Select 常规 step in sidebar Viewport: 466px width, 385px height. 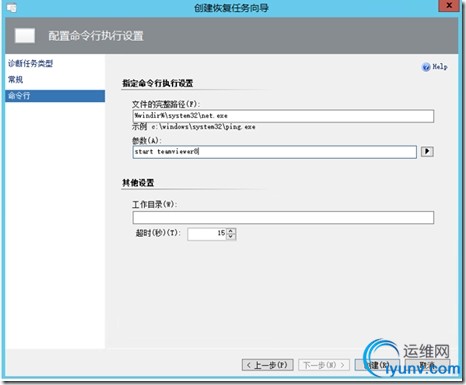(x=15, y=79)
